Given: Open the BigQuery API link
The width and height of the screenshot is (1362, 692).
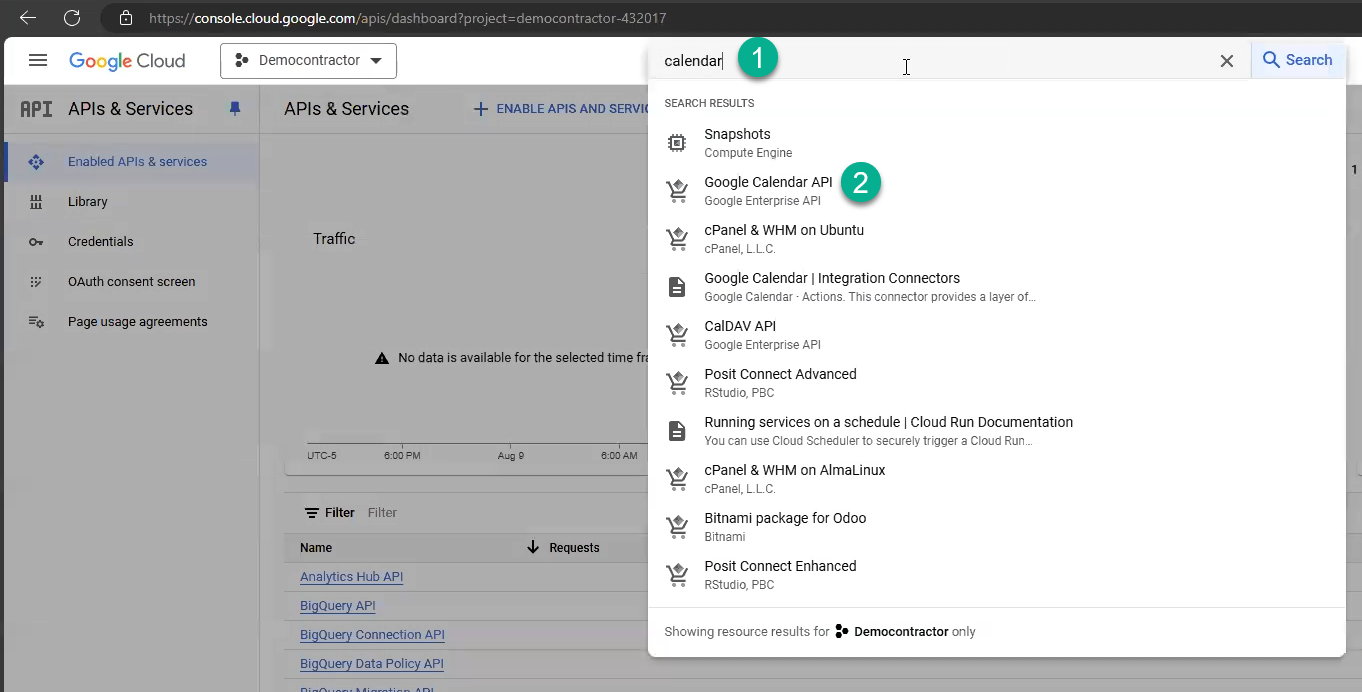Looking at the screenshot, I should pyautogui.click(x=338, y=606).
